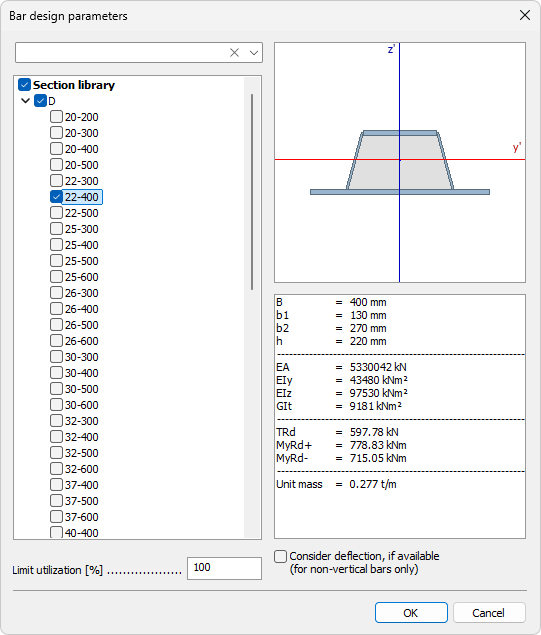Click the b1 = 130 mm row
The width and height of the screenshot is (541, 635).
pyautogui.click(x=331, y=315)
